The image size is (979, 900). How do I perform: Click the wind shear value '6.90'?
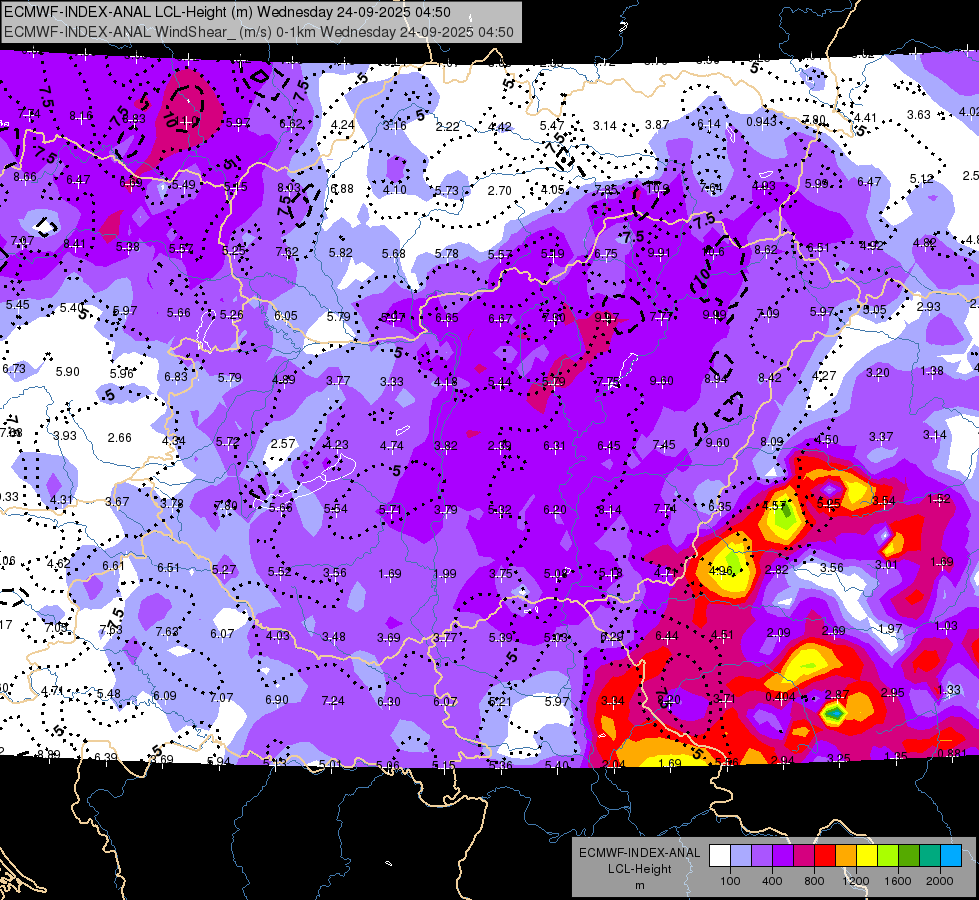277,700
